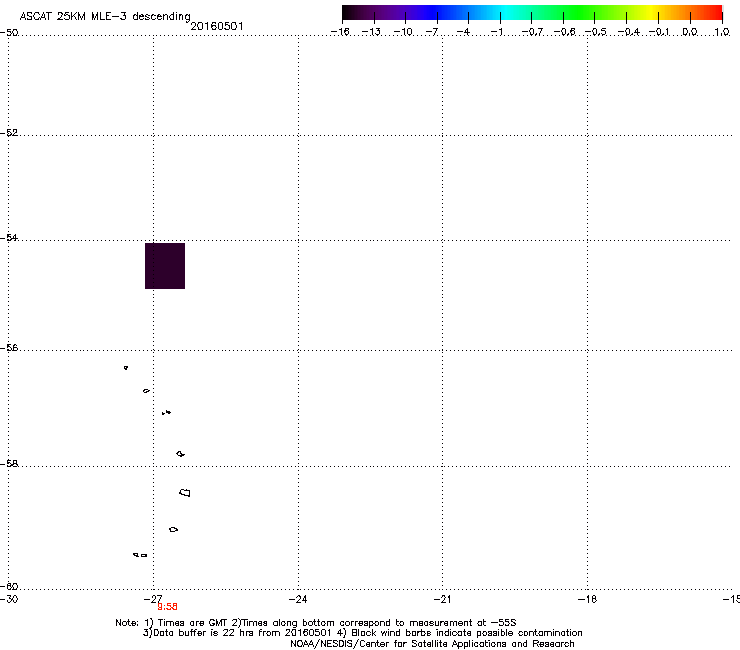The image size is (740, 650).
Task: Click the -60 latitude axis label
Action: click(x=9, y=586)
